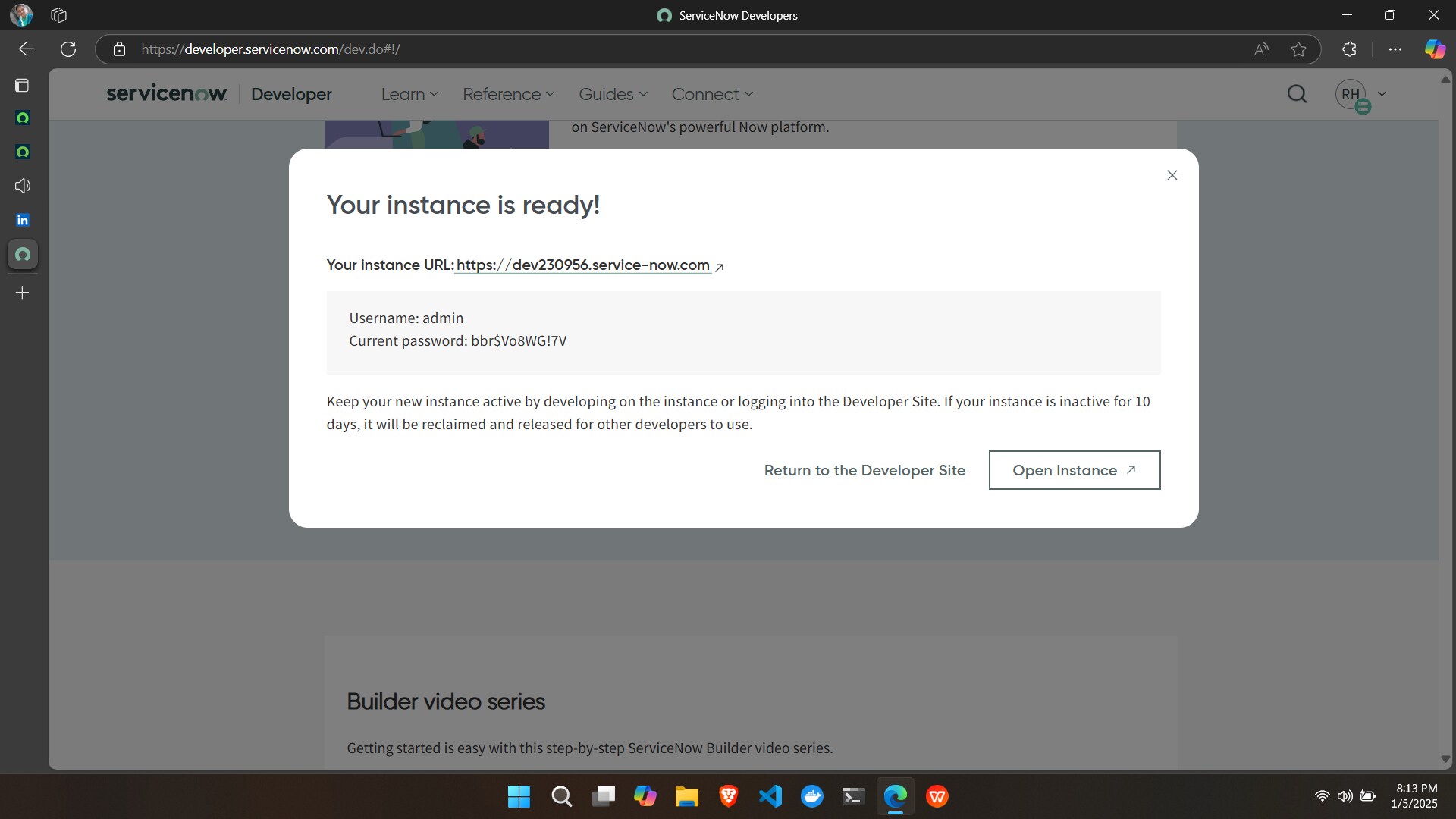Open the browser Extensions menu
The image size is (1456, 819).
(1349, 49)
